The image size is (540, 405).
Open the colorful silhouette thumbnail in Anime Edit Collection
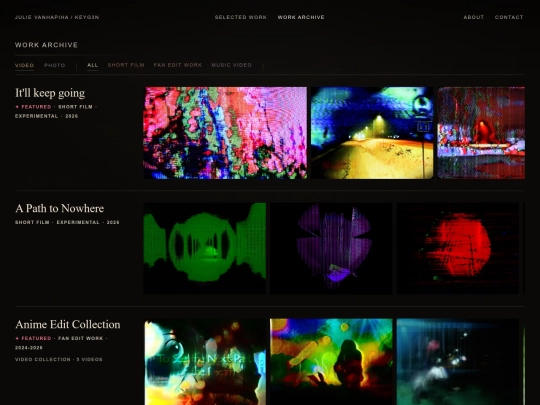pos(331,362)
